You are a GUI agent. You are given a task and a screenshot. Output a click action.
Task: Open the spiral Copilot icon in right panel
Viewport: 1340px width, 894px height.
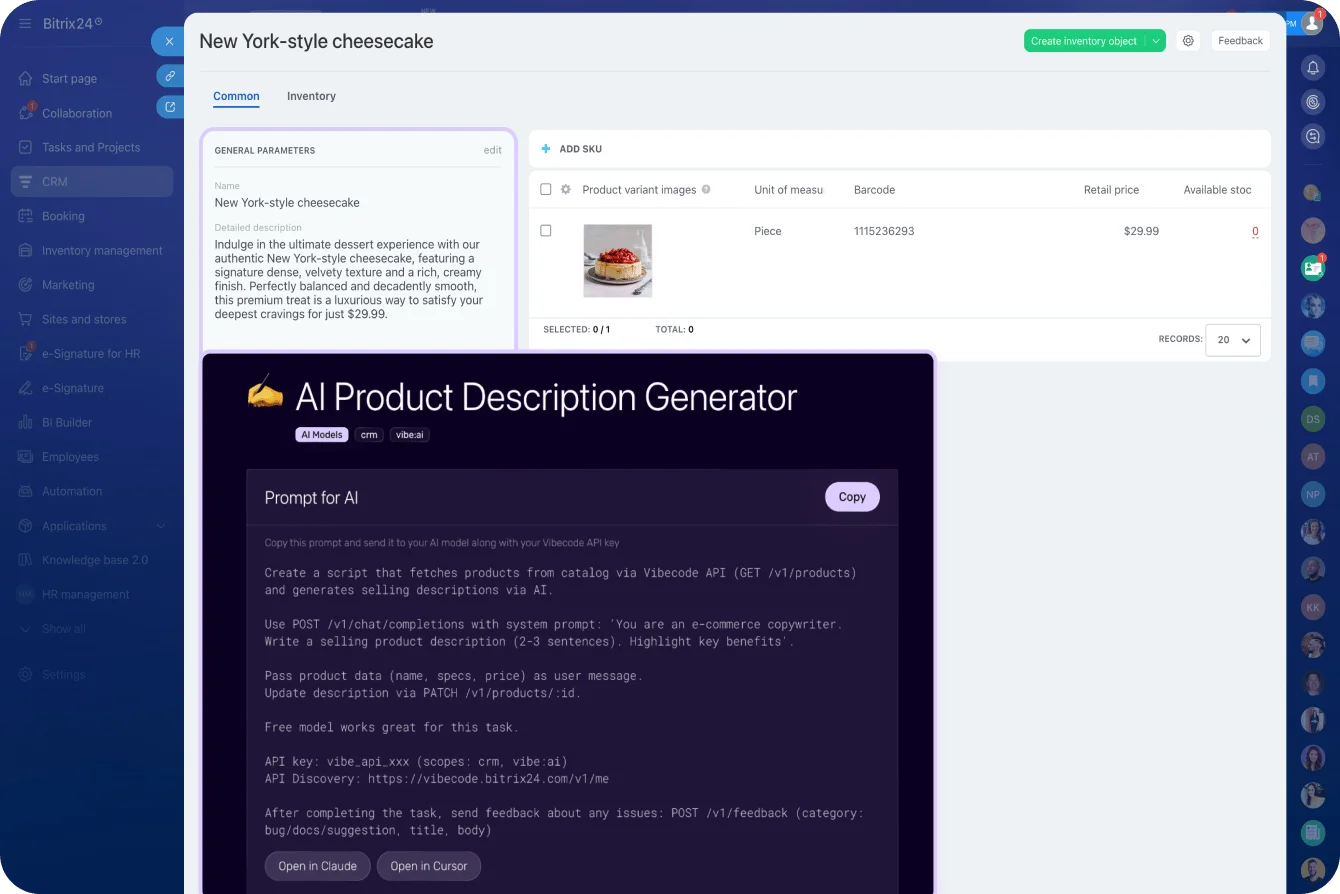coord(1313,102)
